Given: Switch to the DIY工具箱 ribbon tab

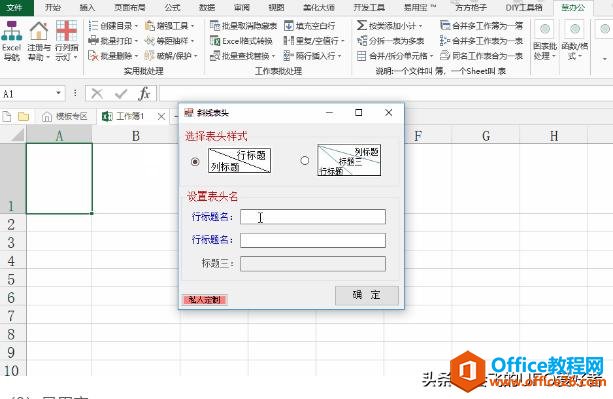Looking at the screenshot, I should pos(524,7).
